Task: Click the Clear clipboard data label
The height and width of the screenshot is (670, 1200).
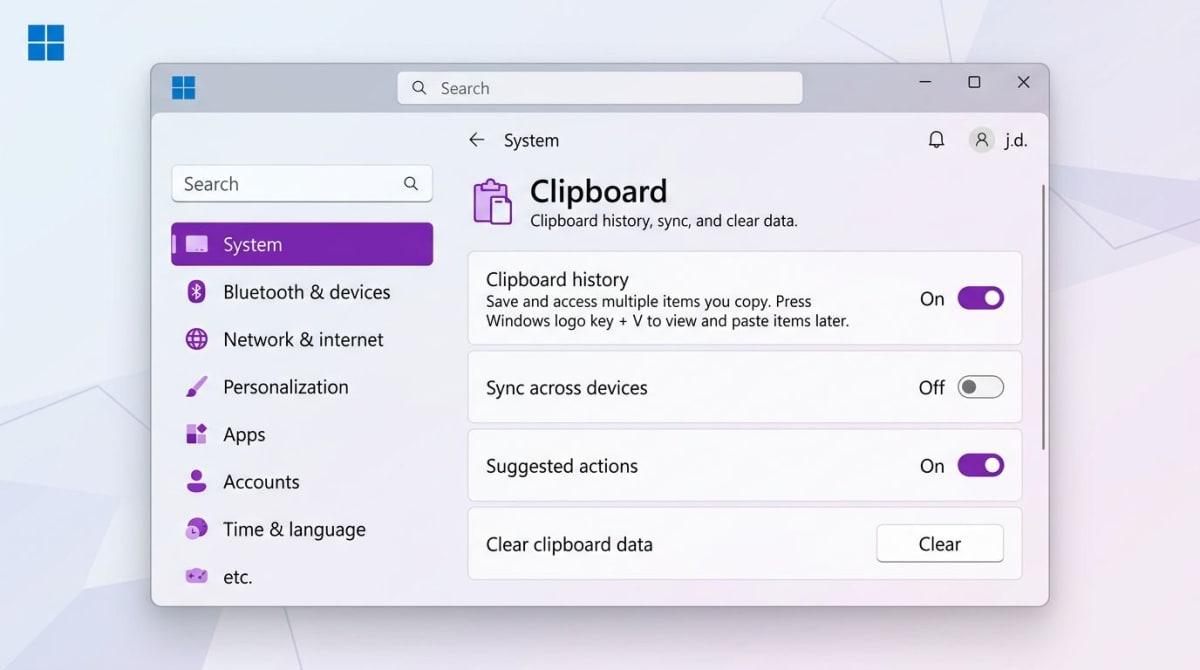Action: pos(569,545)
